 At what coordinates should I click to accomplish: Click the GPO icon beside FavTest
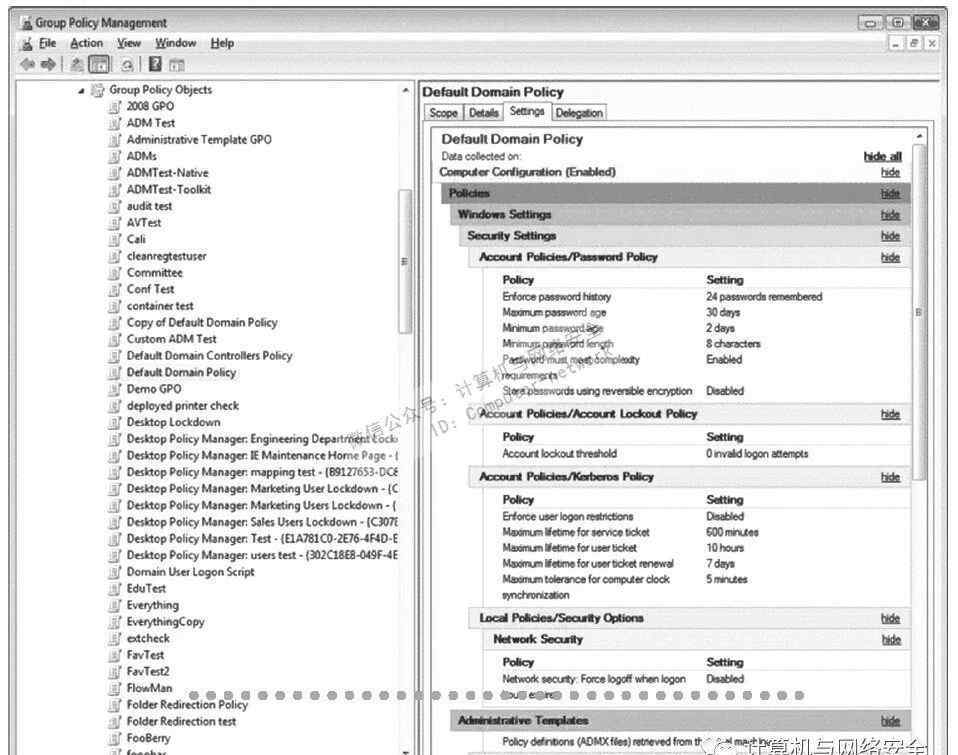pos(114,655)
